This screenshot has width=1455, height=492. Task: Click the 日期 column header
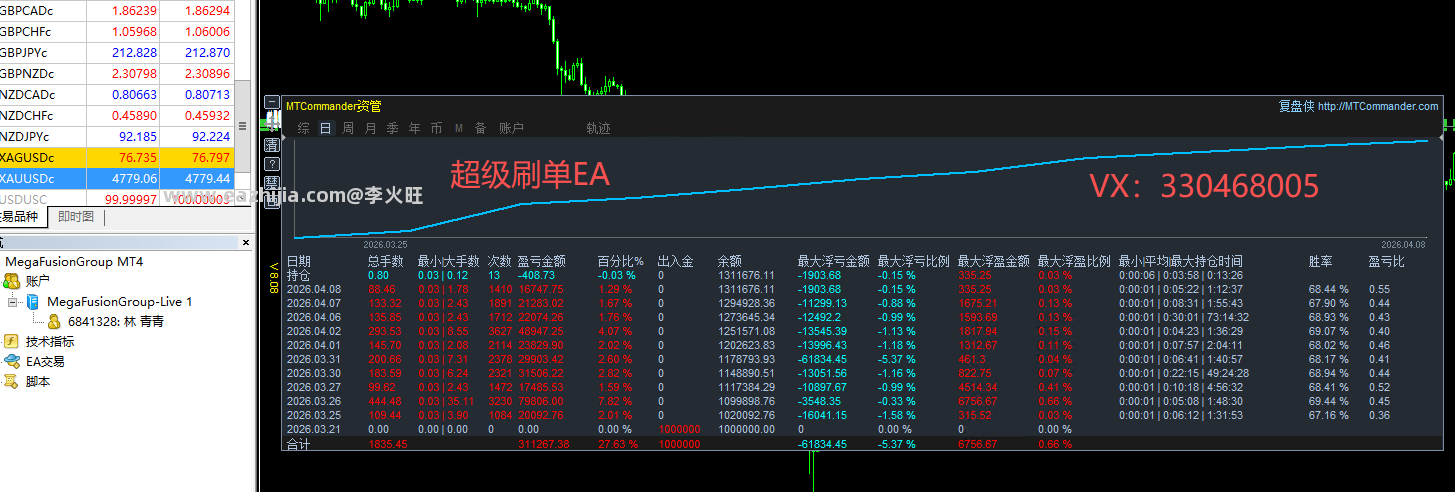click(298, 261)
